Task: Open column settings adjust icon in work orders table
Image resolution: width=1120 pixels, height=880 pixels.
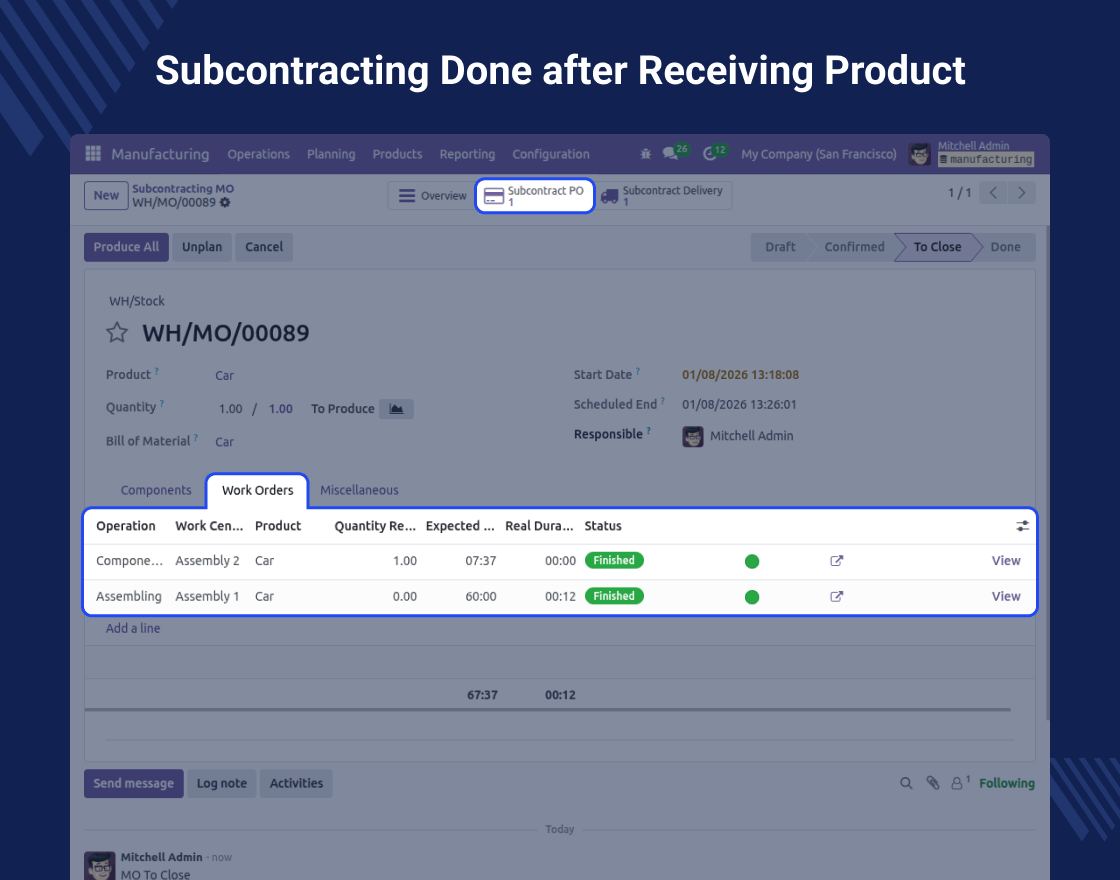Action: click(x=1022, y=526)
